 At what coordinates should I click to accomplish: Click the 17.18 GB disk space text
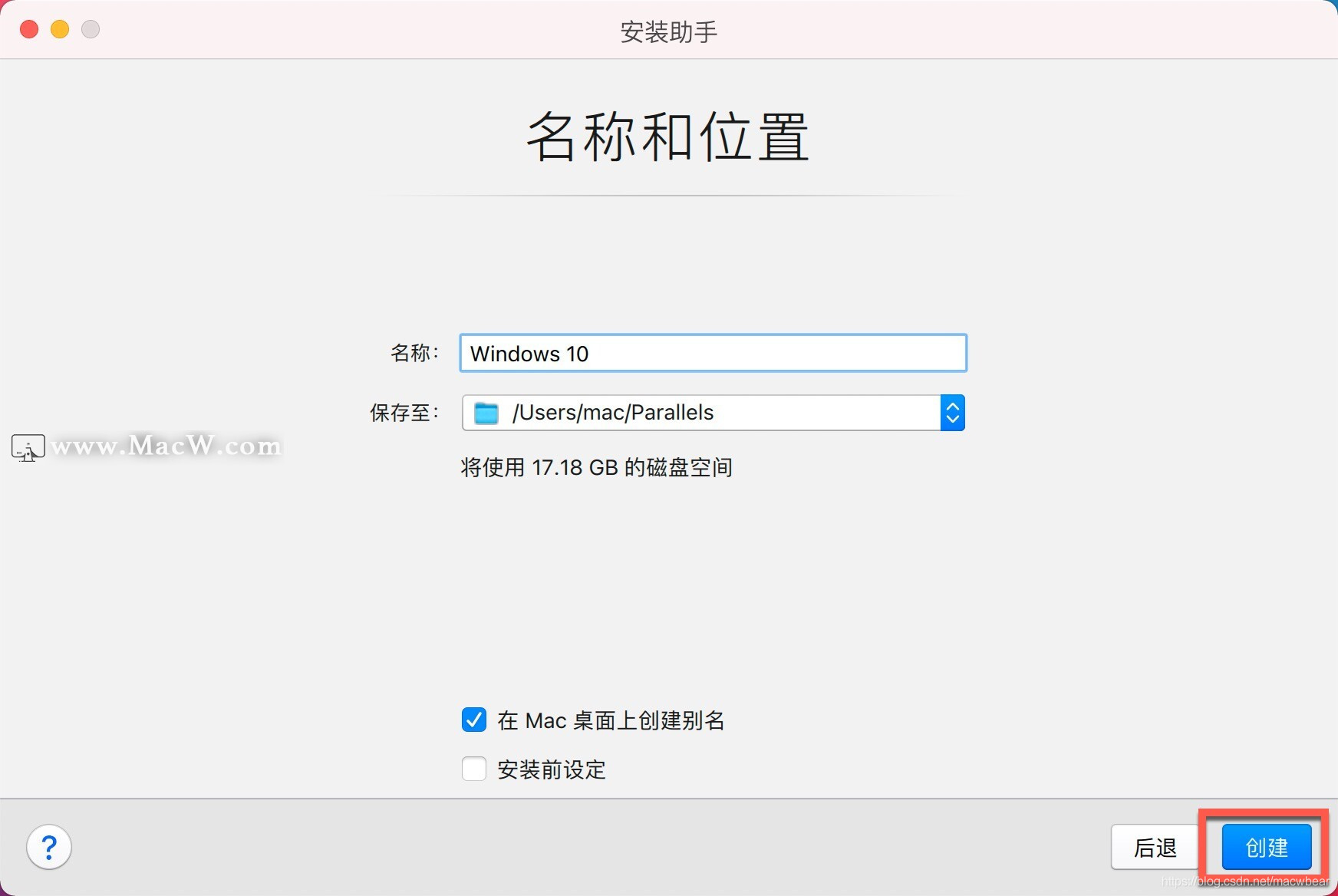coord(596,467)
